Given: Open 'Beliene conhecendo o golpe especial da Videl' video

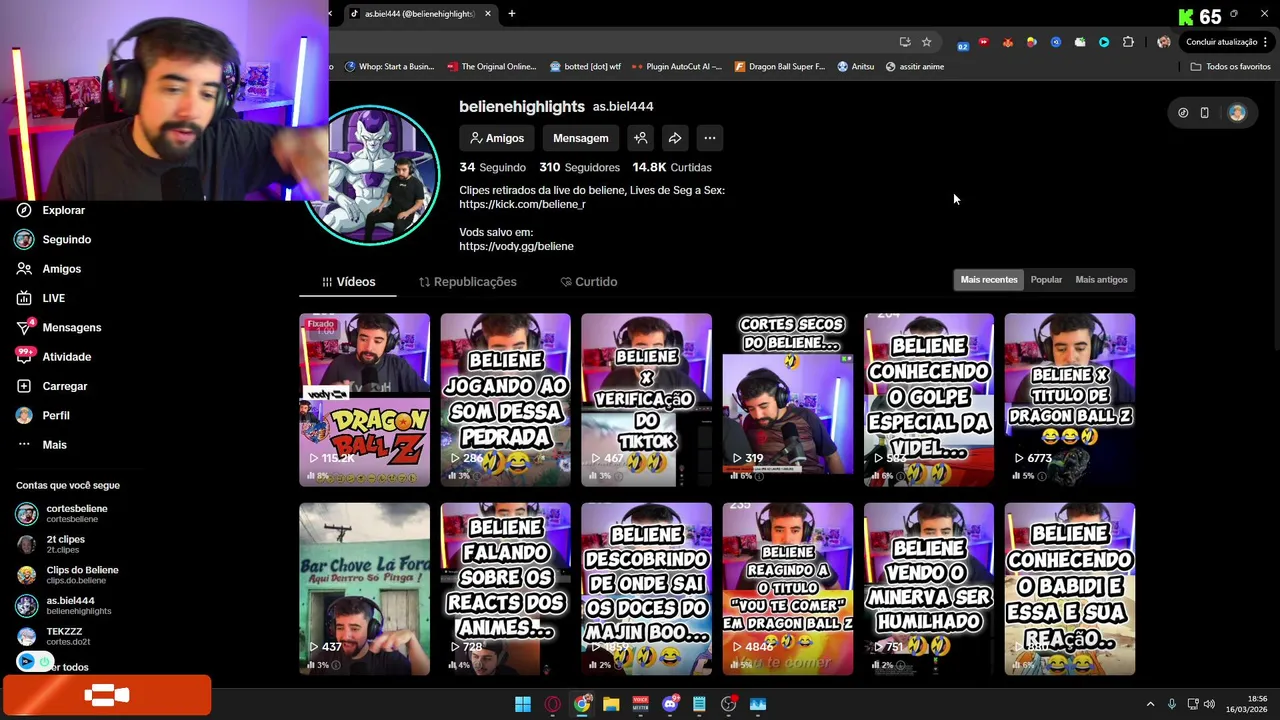Looking at the screenshot, I should pyautogui.click(x=929, y=400).
